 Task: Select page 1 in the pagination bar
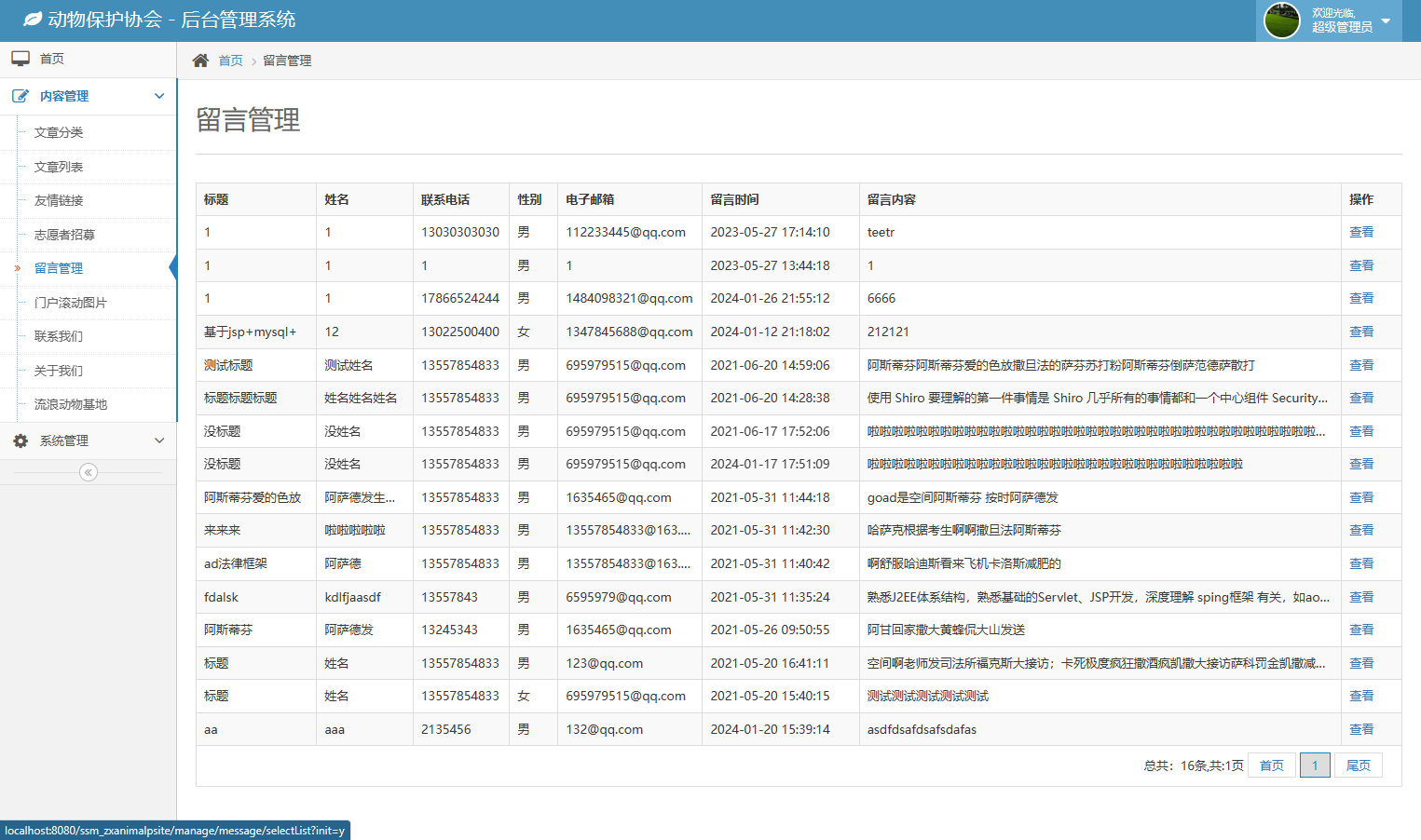1315,765
